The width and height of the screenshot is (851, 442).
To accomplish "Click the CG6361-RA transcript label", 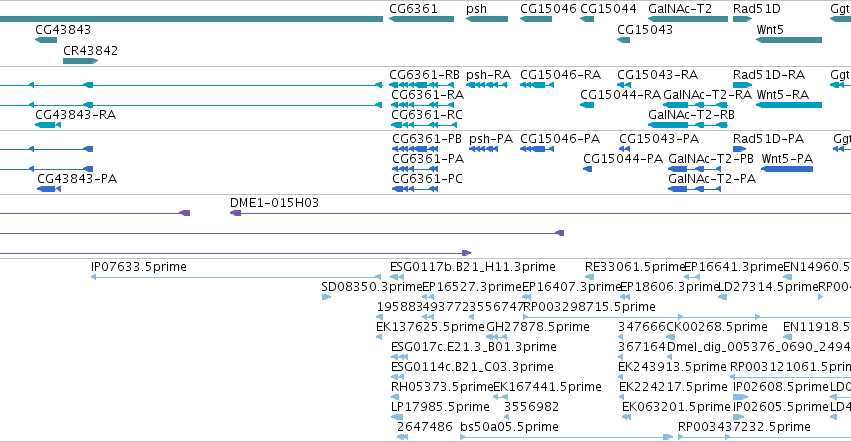I will [x=428, y=95].
